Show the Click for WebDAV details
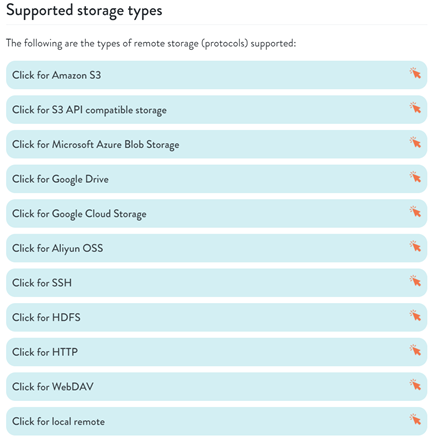Viewport: 431px width, 440px height. (x=216, y=387)
